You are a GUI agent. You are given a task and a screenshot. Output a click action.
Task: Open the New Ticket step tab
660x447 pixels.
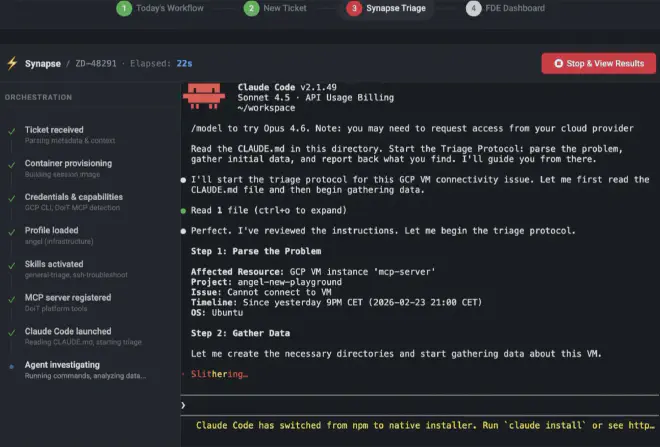click(x=276, y=8)
